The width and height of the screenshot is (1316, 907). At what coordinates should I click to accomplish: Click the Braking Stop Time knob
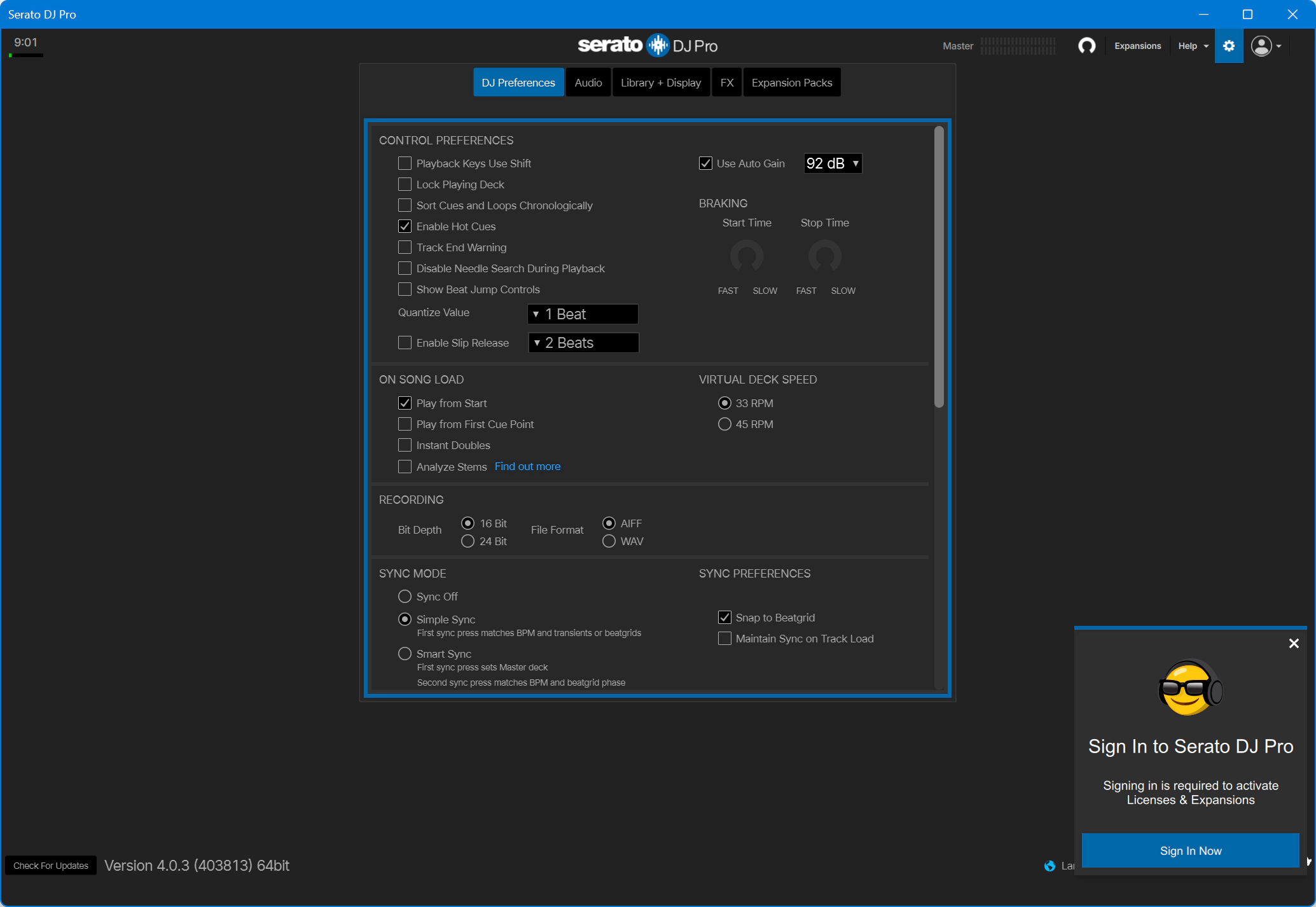(824, 256)
